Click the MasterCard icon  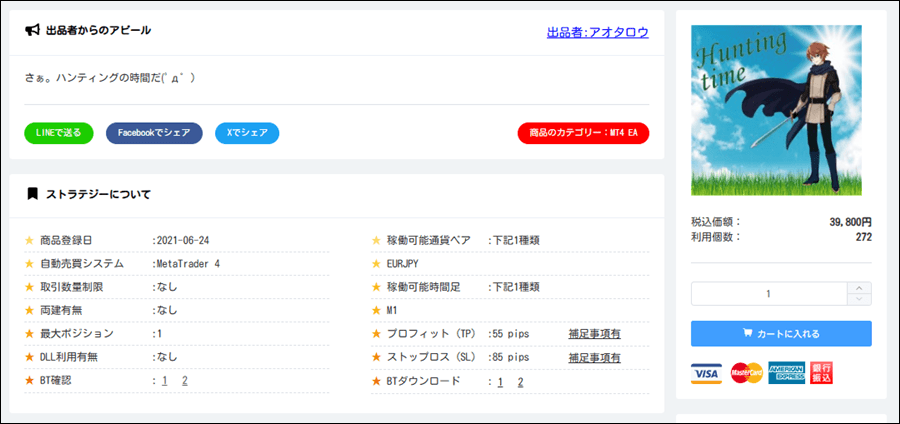(x=746, y=373)
